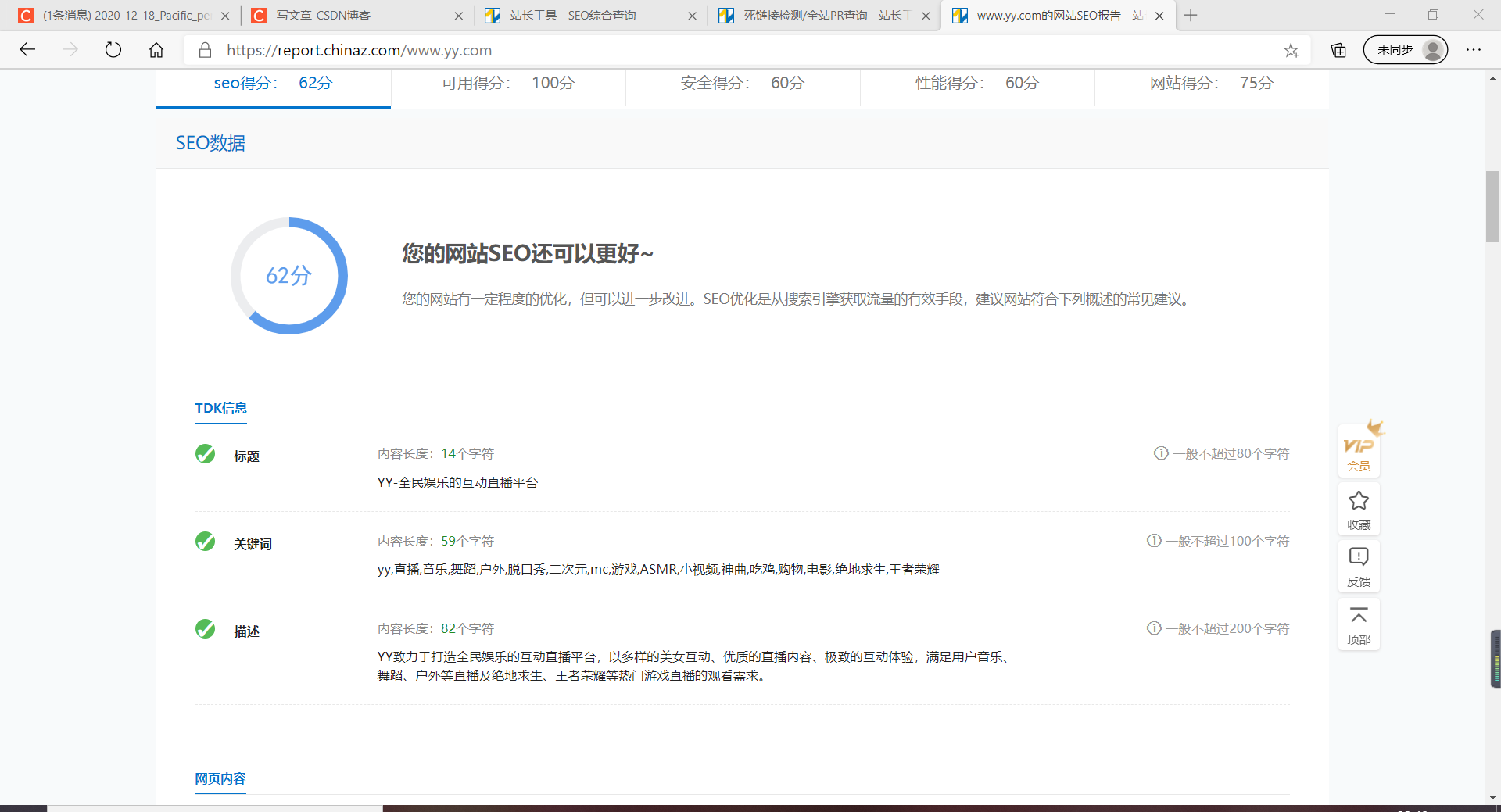Click the green checkmark beside 标题
Screen dimensions: 1501x812
pos(205,454)
